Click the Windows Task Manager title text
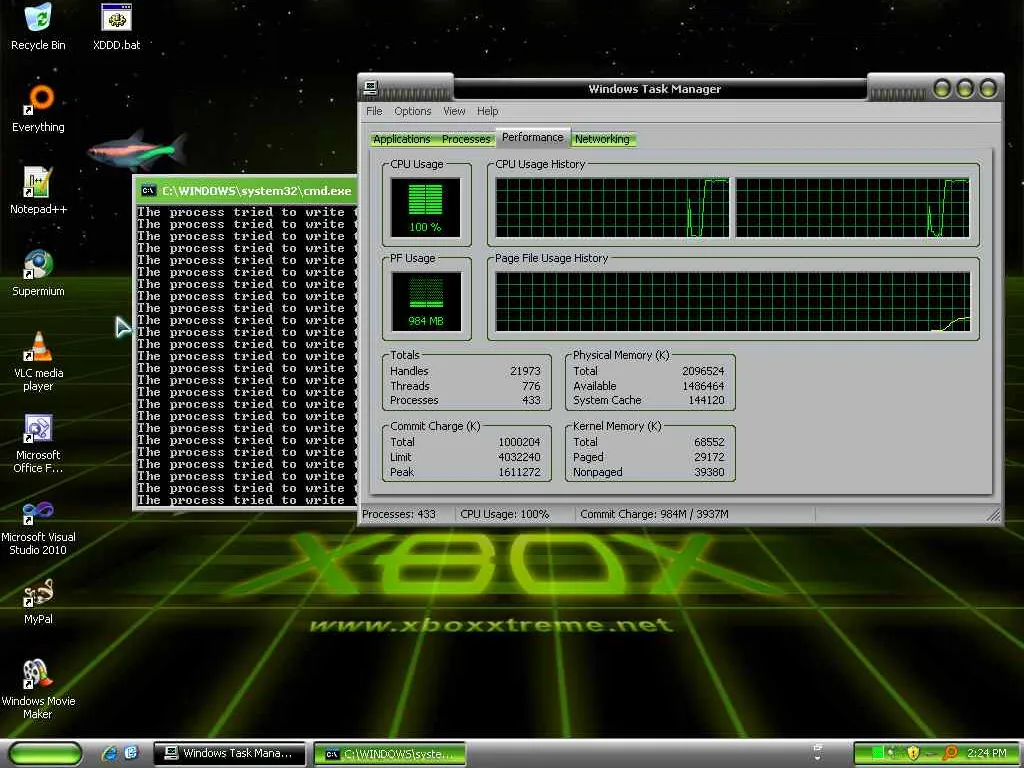Screen dimensions: 1024x768 point(654,89)
